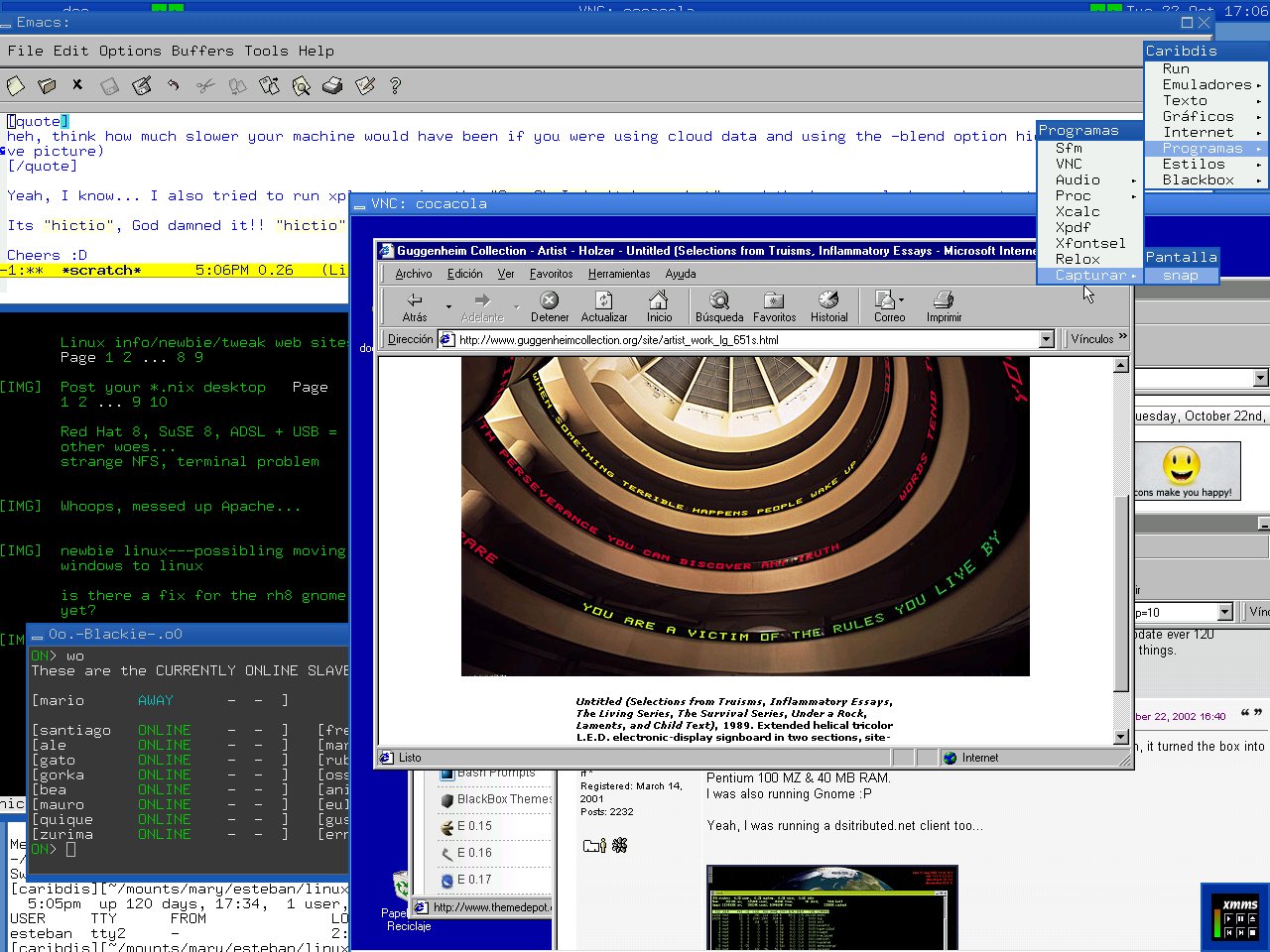Click the smiley 'icons make you happy' banner
The height and width of the screenshot is (952, 1270).
pyautogui.click(x=1188, y=470)
